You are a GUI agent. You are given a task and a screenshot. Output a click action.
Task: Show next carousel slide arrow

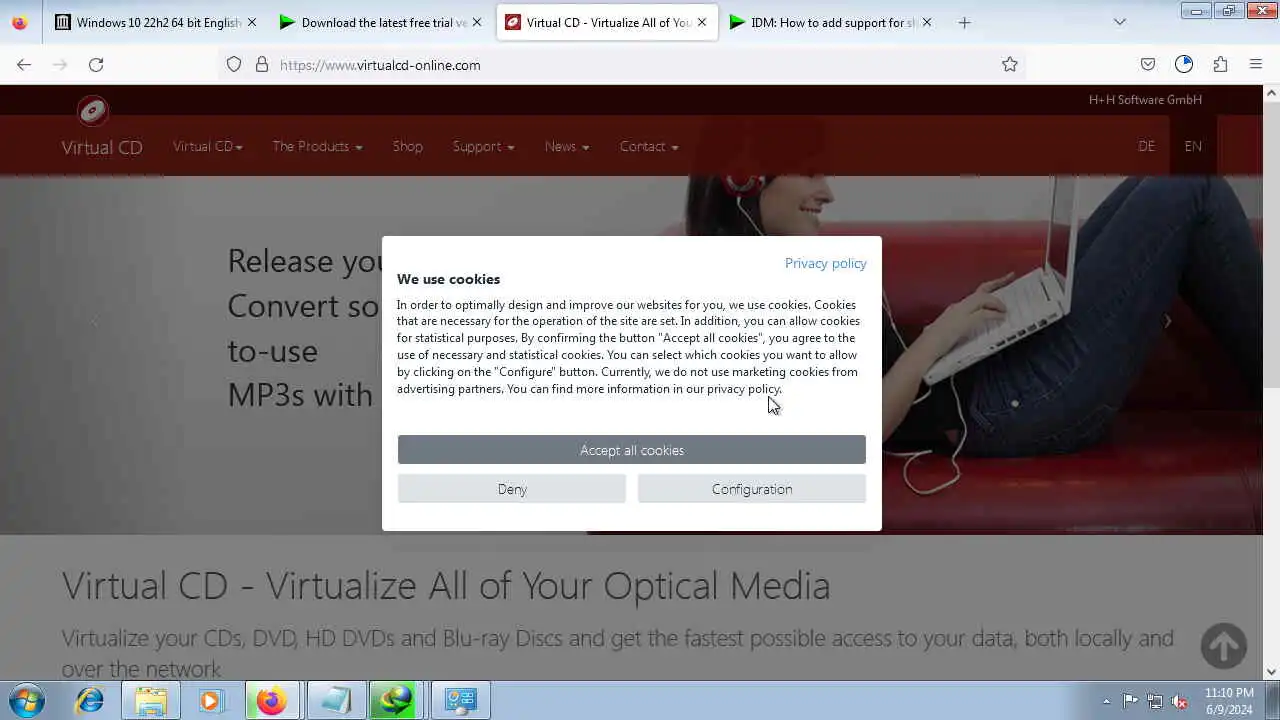click(1167, 321)
